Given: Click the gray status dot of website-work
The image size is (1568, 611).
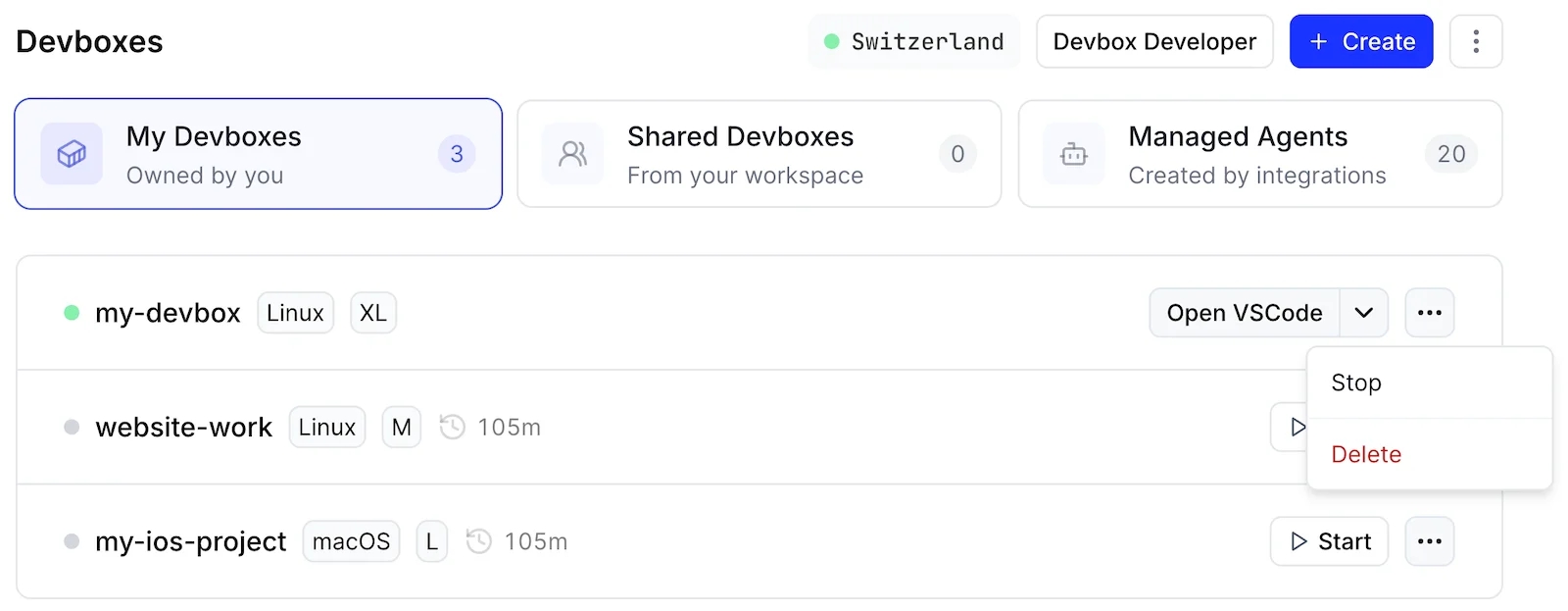Looking at the screenshot, I should (x=72, y=427).
